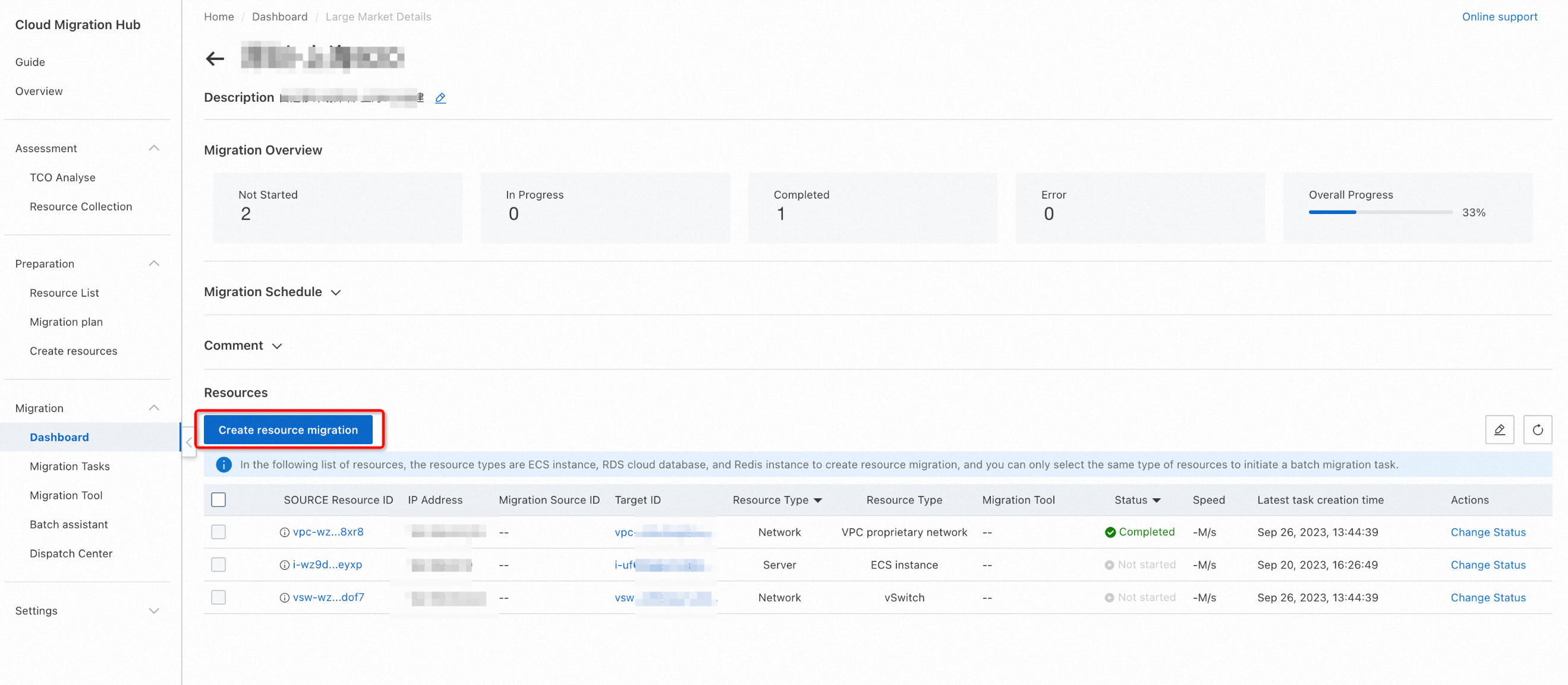
Task: Open the Online support link
Action: 1499,17
